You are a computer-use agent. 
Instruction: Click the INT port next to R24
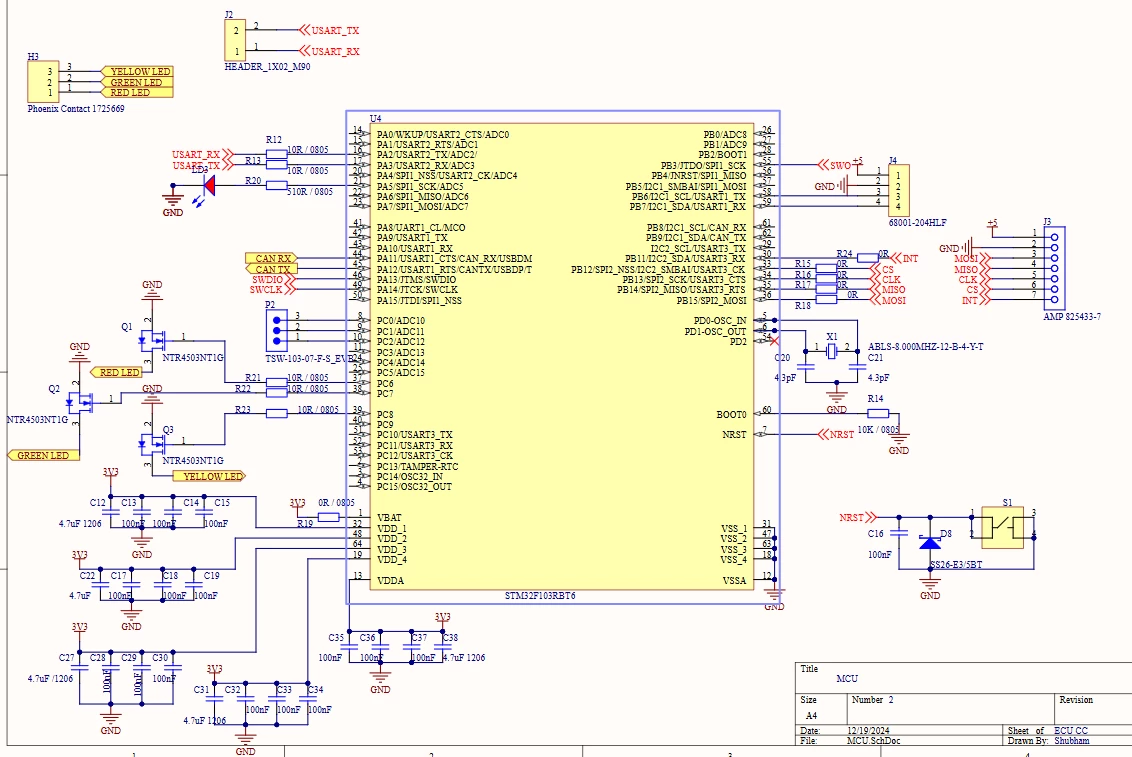[x=905, y=258]
